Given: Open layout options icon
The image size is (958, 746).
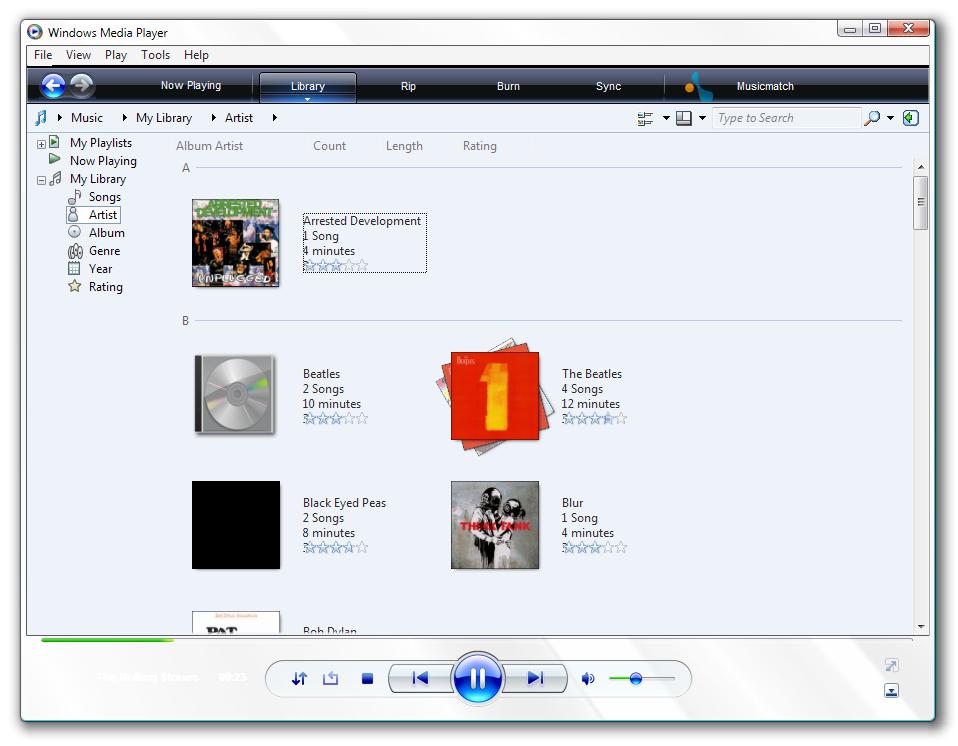Looking at the screenshot, I should coord(645,118).
